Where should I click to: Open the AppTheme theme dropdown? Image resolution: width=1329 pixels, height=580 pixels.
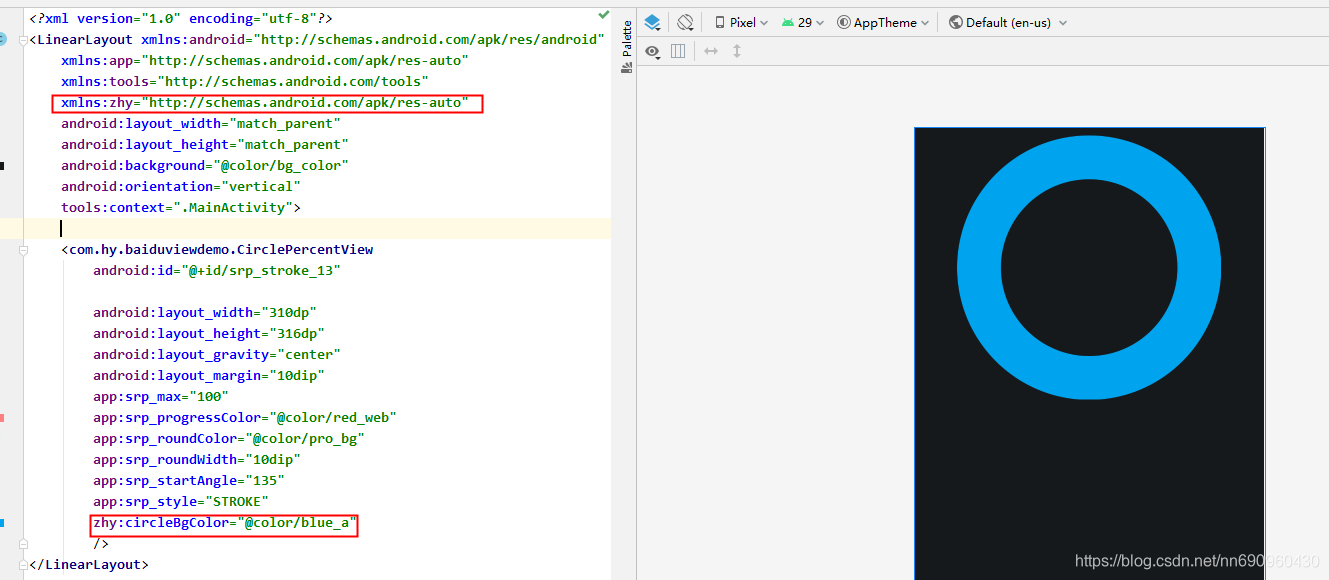[883, 22]
